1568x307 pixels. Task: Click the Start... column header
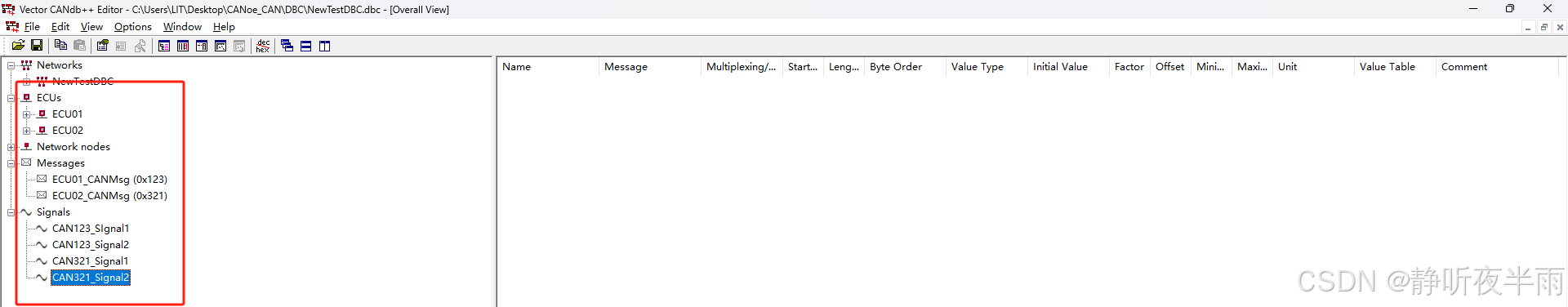coord(803,67)
